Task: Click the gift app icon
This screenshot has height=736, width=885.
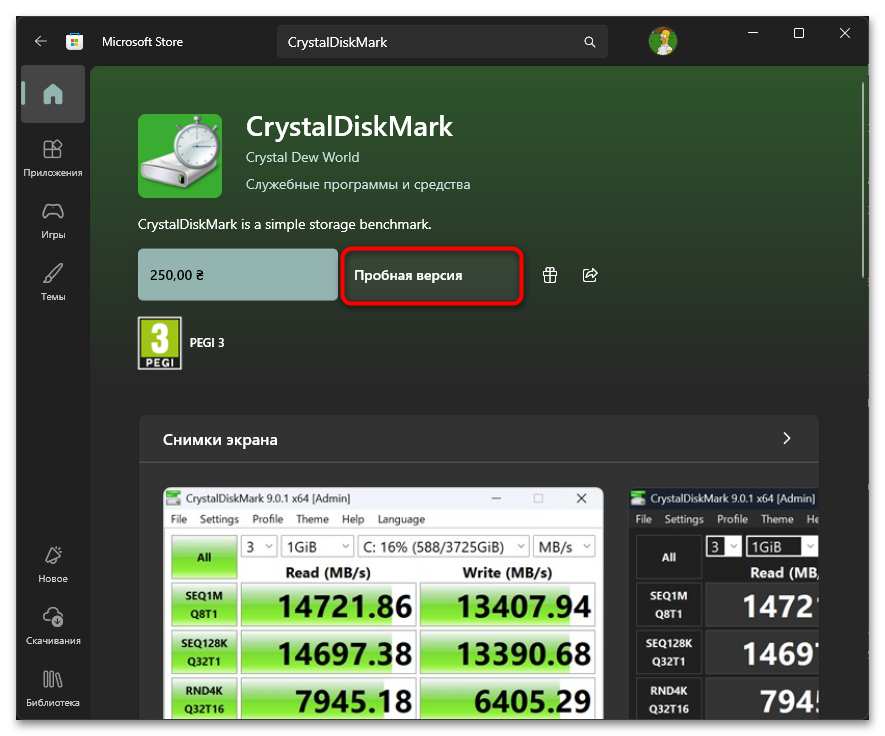Action: click(550, 275)
